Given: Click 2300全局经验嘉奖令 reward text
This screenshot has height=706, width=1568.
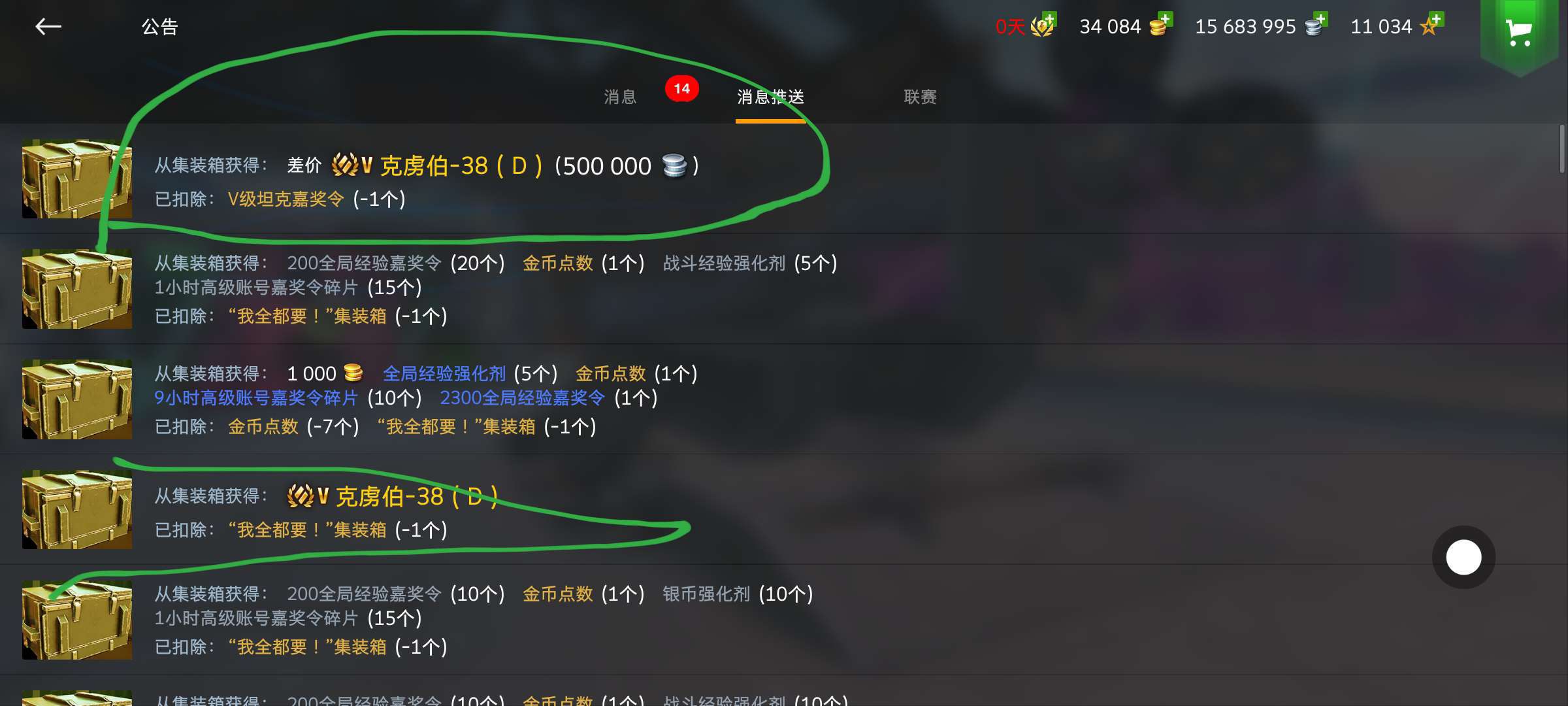Looking at the screenshot, I should (523, 397).
